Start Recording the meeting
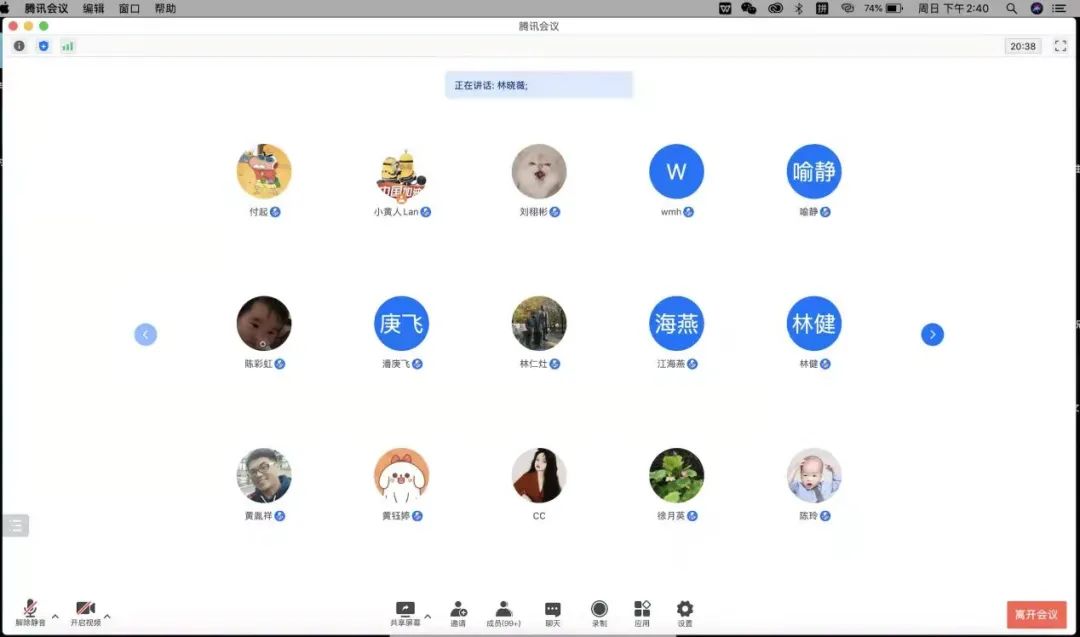 599,613
